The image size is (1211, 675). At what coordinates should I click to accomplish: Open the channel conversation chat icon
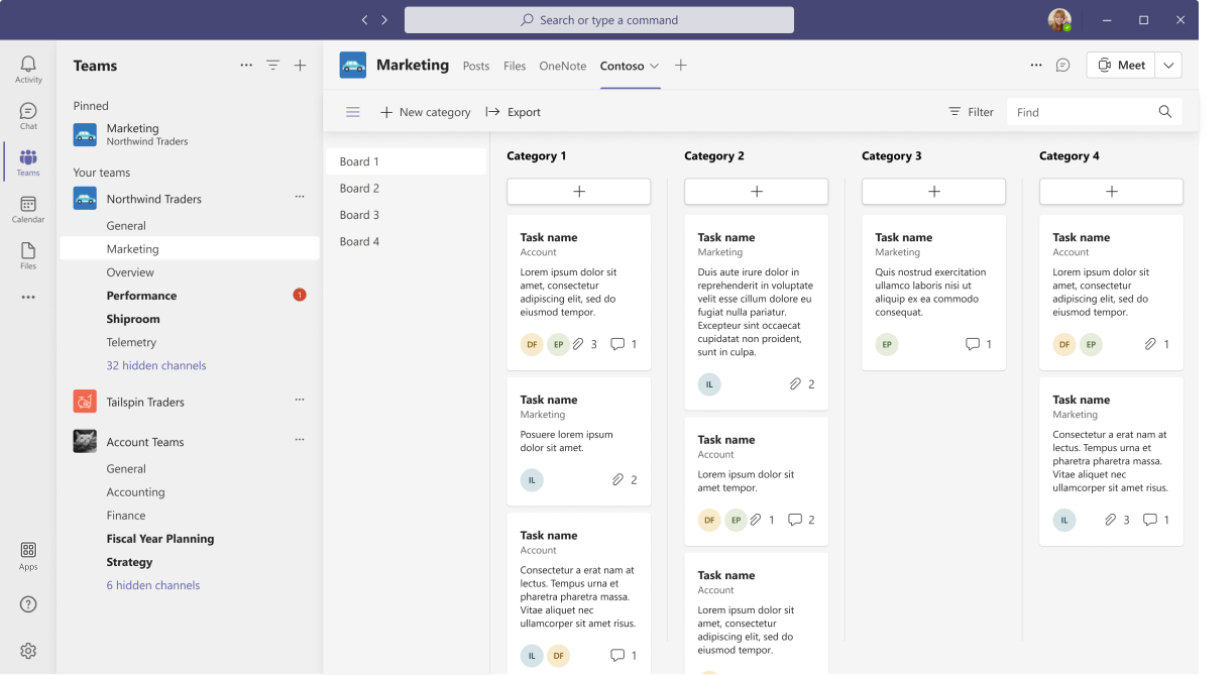point(1063,65)
